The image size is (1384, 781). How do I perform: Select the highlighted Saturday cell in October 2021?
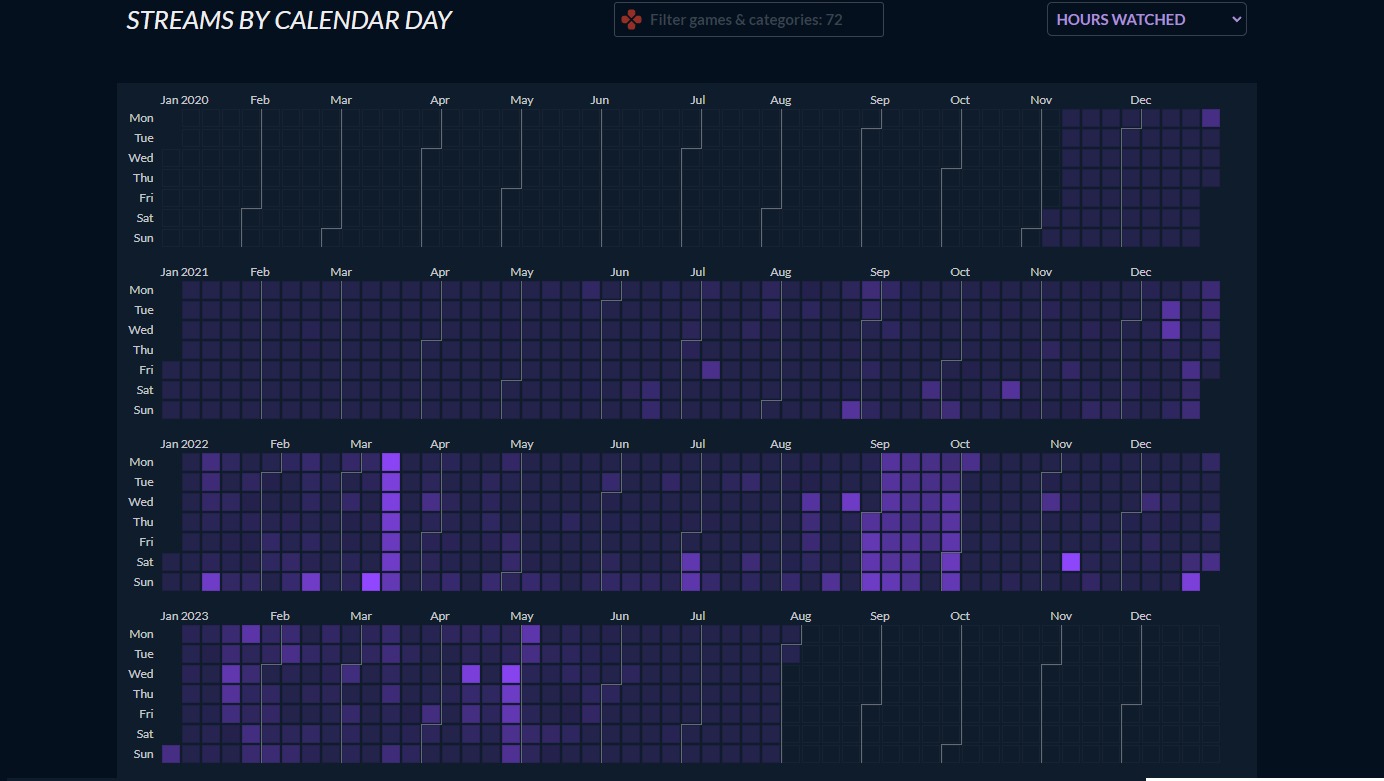pyautogui.click(x=1011, y=390)
